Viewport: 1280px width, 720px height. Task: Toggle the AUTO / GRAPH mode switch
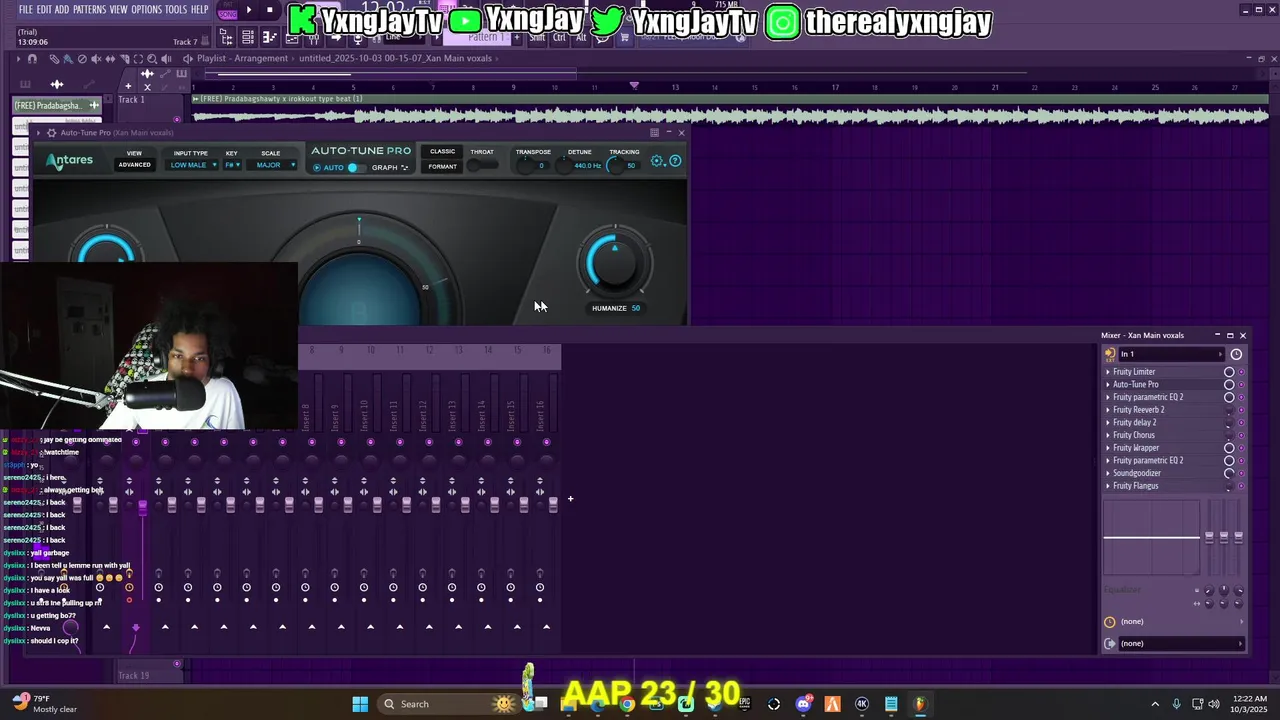[355, 167]
